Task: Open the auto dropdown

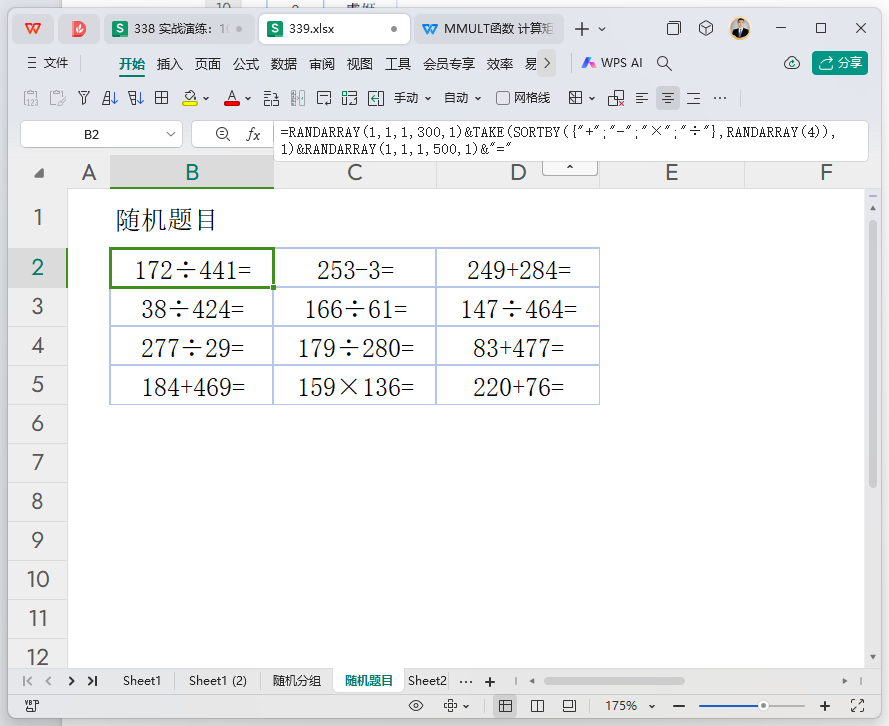Action: tap(462, 98)
